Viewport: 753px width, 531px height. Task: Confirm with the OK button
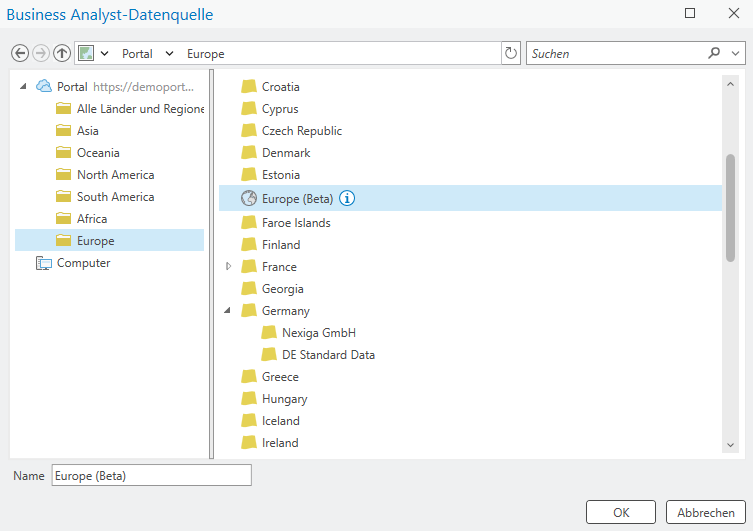[621, 512]
